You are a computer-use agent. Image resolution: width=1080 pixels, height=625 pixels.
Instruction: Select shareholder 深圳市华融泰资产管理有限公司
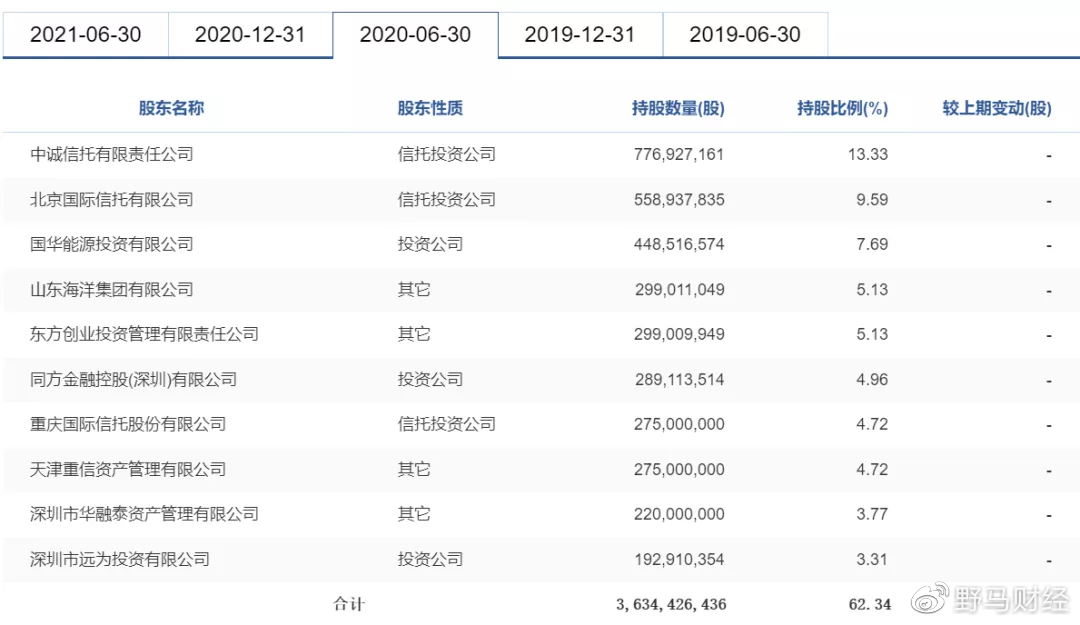[x=145, y=514]
